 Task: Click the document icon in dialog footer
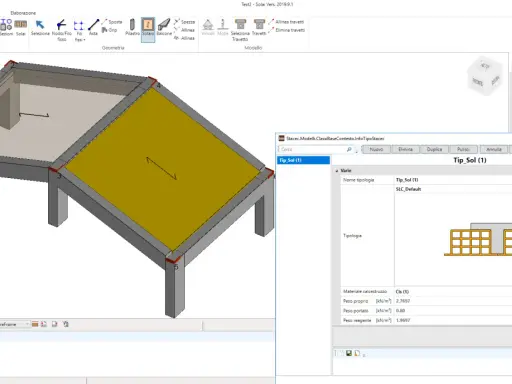pos(357,353)
